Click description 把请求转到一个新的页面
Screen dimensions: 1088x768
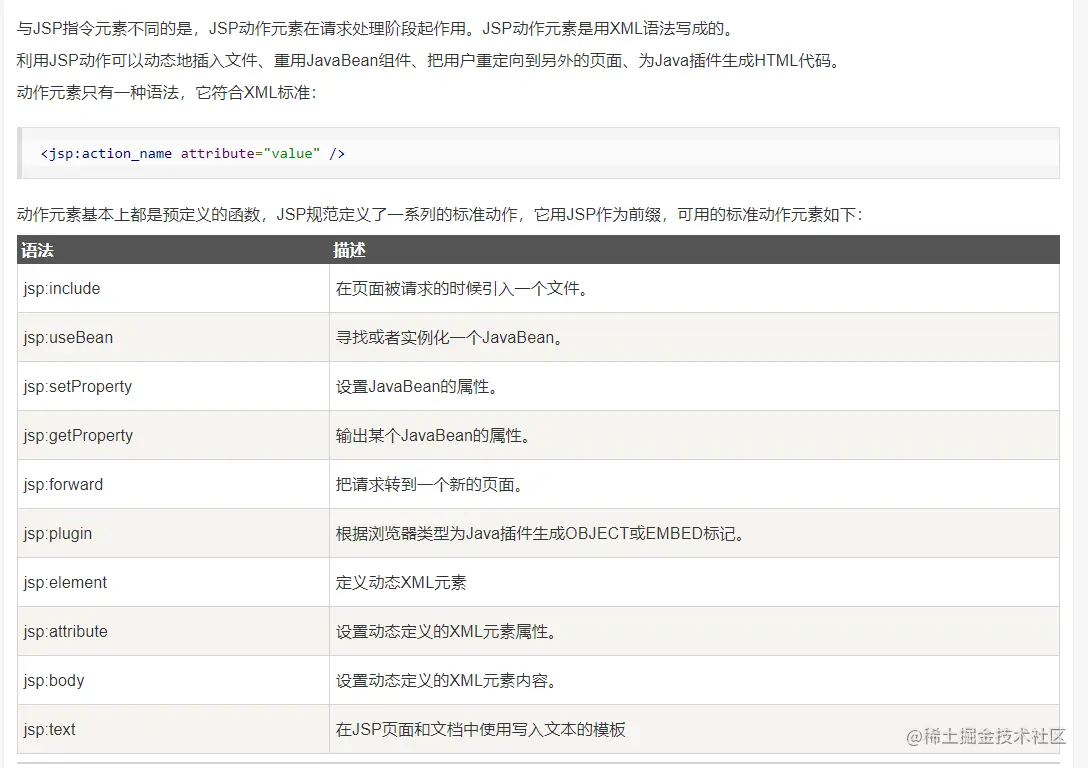click(x=430, y=484)
